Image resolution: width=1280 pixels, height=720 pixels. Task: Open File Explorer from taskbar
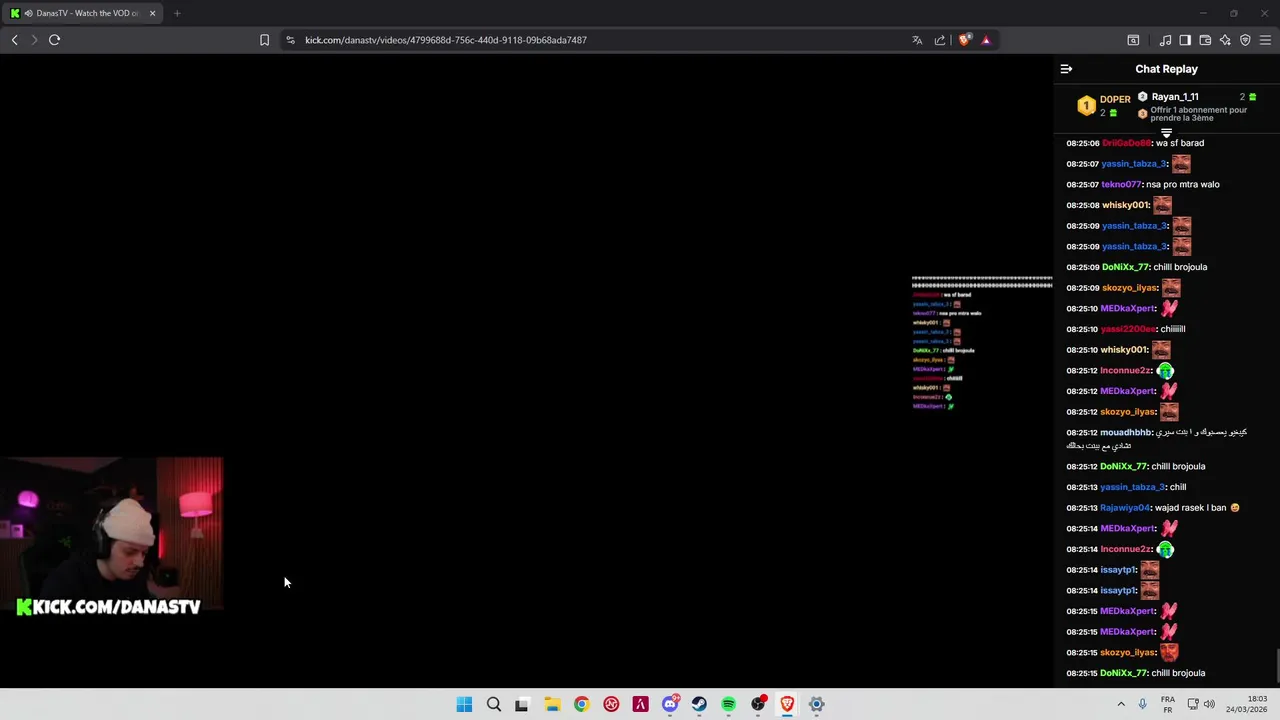[x=552, y=704]
